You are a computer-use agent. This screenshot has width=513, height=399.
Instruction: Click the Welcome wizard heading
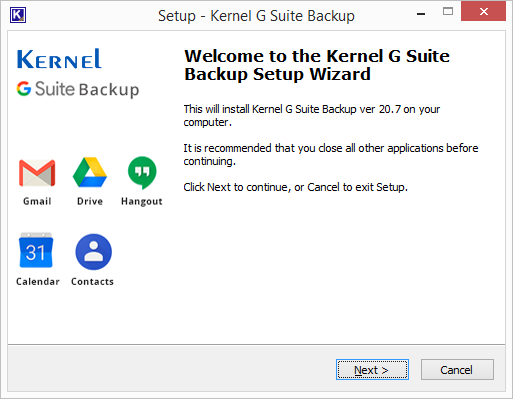[x=317, y=65]
